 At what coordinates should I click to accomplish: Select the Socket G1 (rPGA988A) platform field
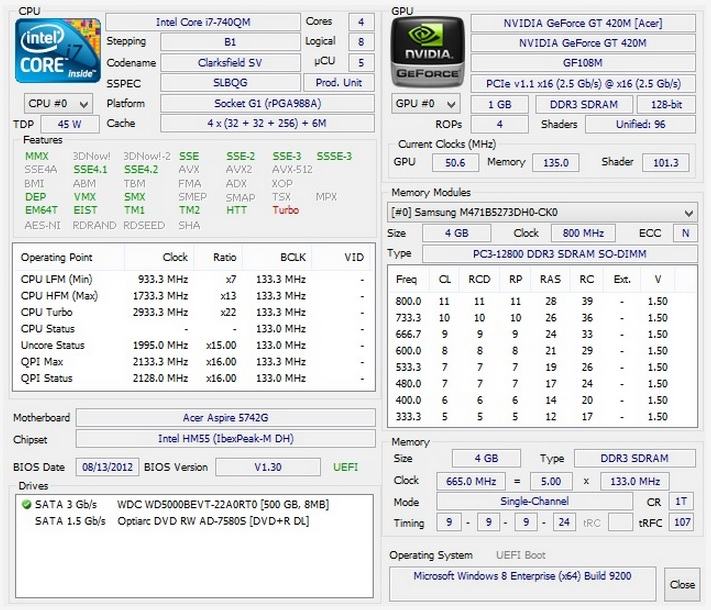click(267, 103)
